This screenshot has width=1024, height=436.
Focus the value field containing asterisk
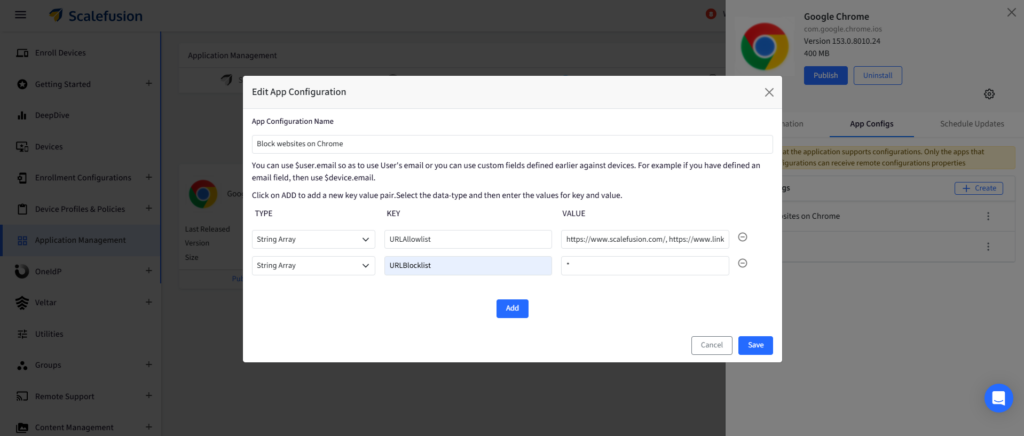[x=645, y=266]
